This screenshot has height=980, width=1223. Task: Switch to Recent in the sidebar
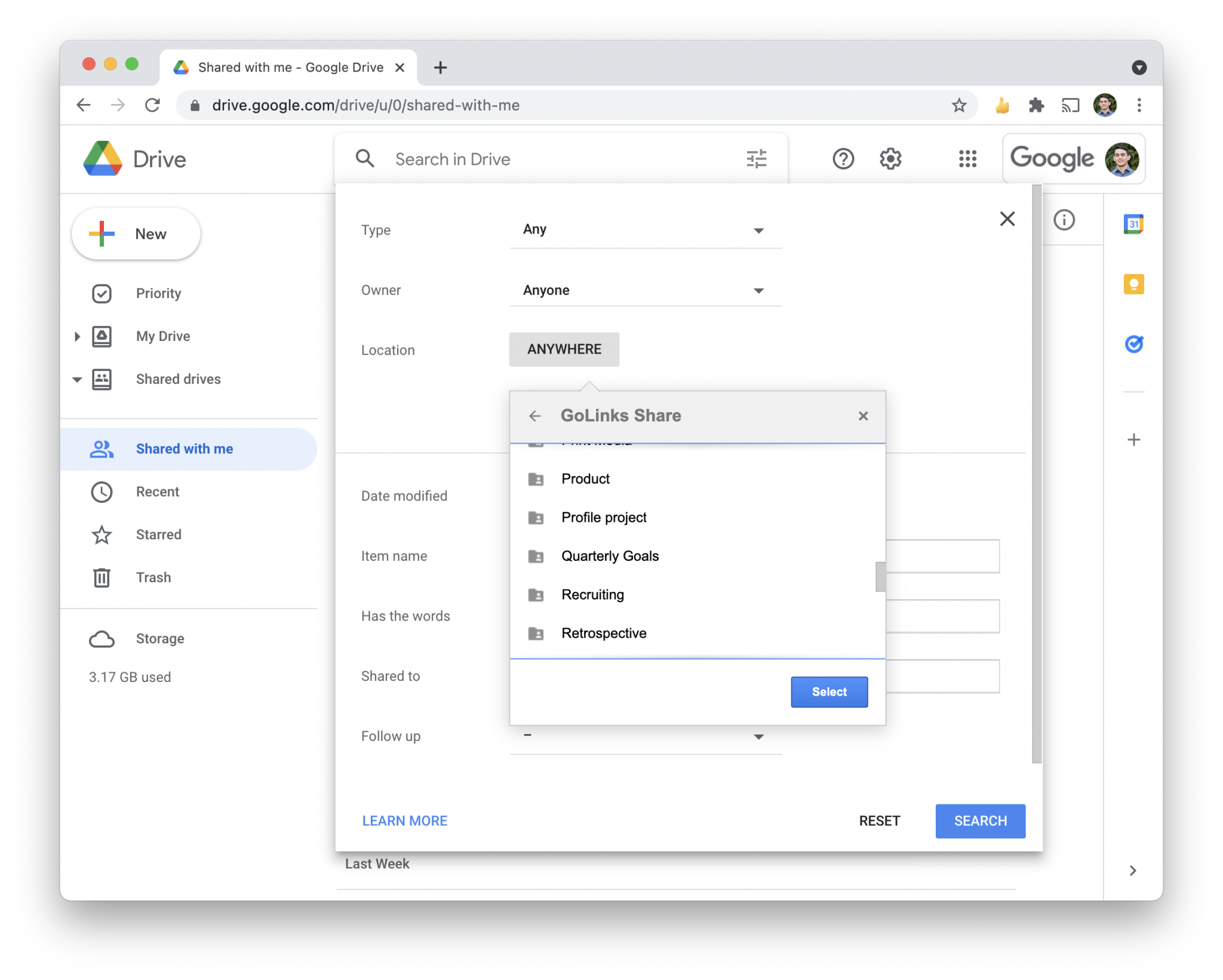(x=157, y=491)
